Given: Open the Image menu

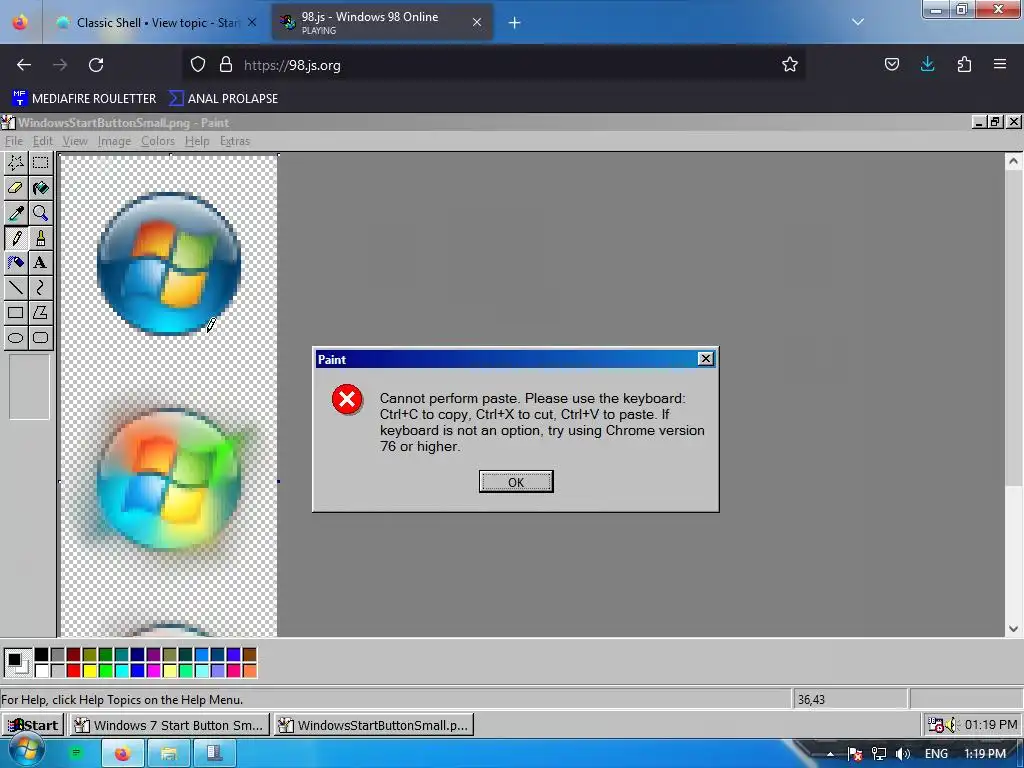Looking at the screenshot, I should click(114, 141).
